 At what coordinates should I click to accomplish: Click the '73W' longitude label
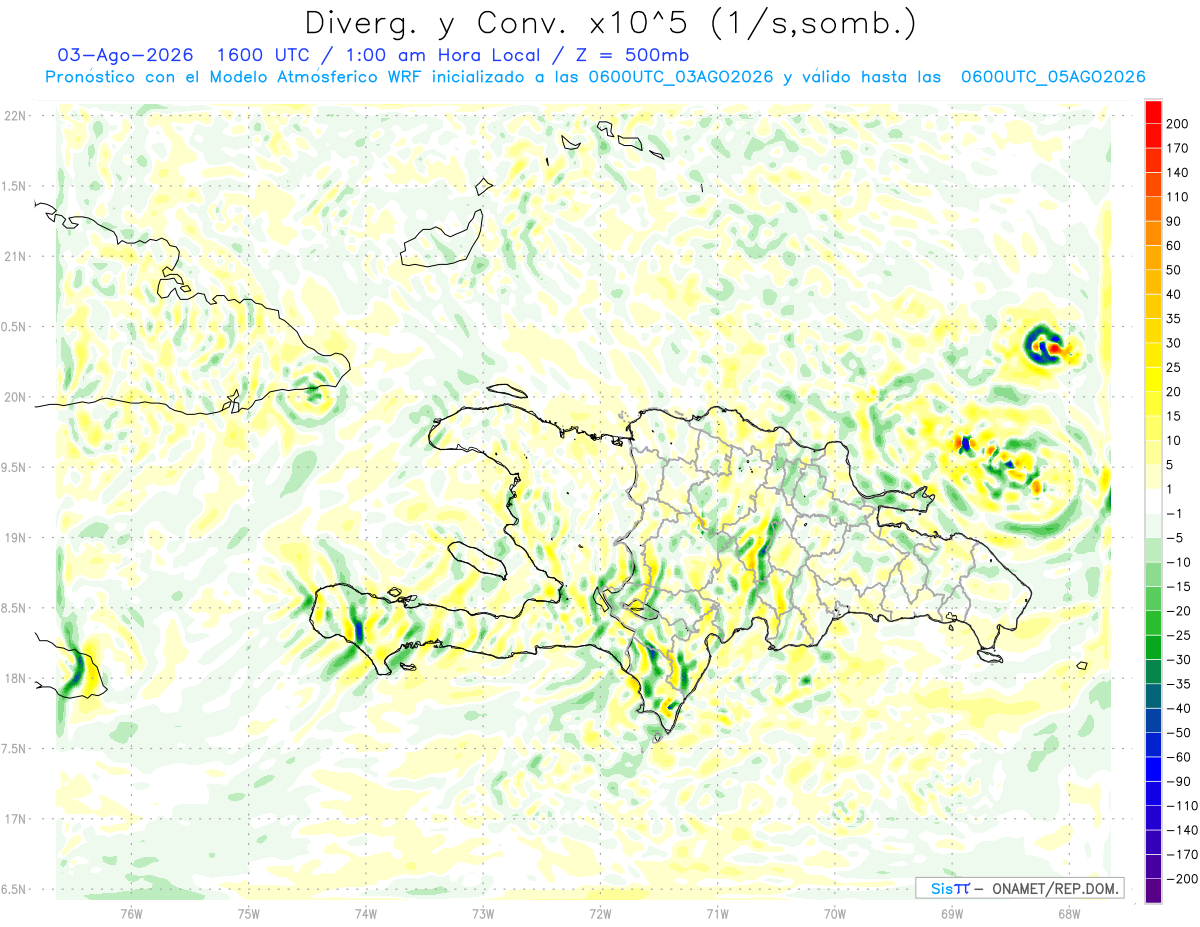pos(483,914)
